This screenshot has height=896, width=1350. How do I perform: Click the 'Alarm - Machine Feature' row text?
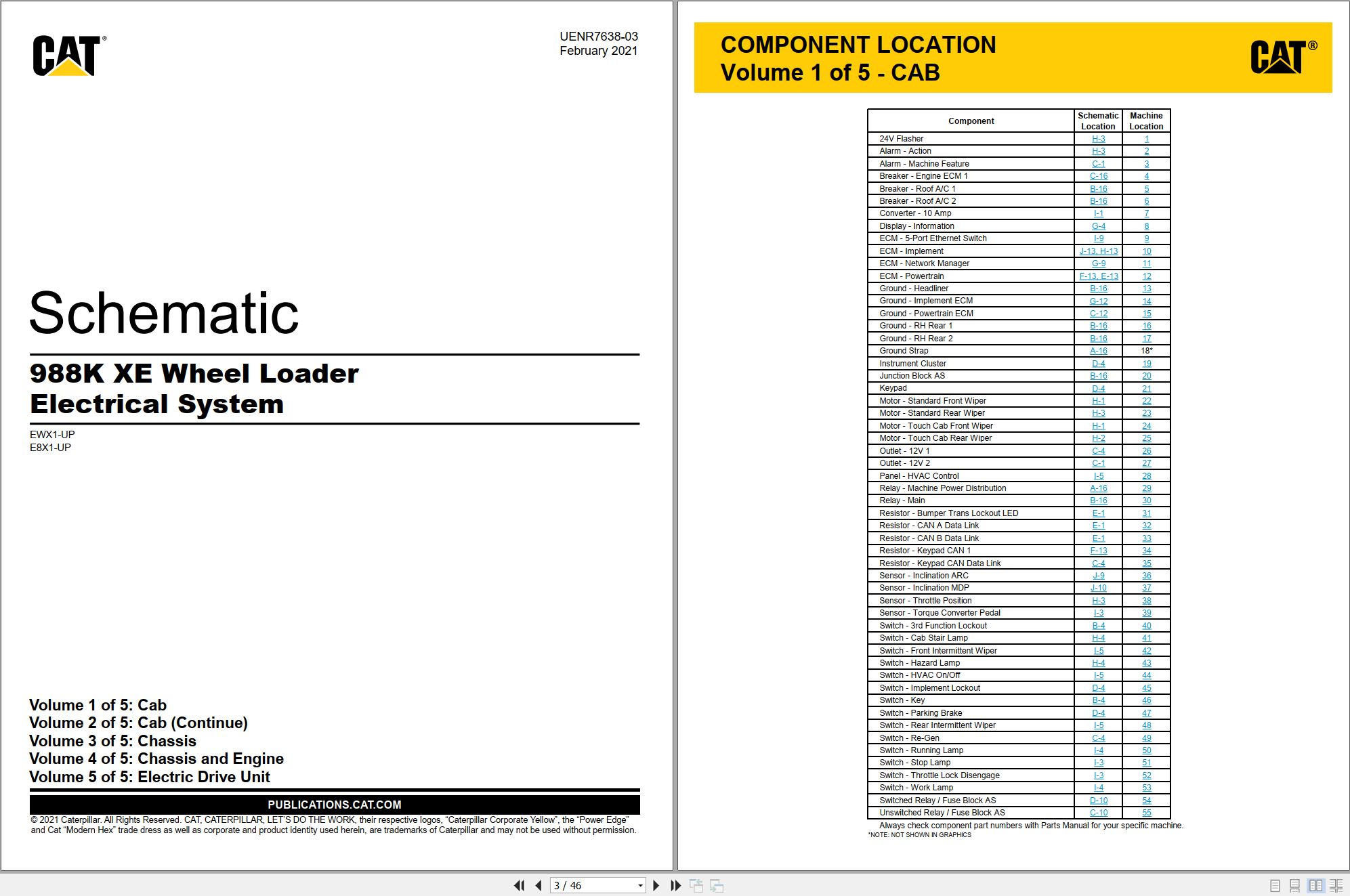(x=924, y=164)
